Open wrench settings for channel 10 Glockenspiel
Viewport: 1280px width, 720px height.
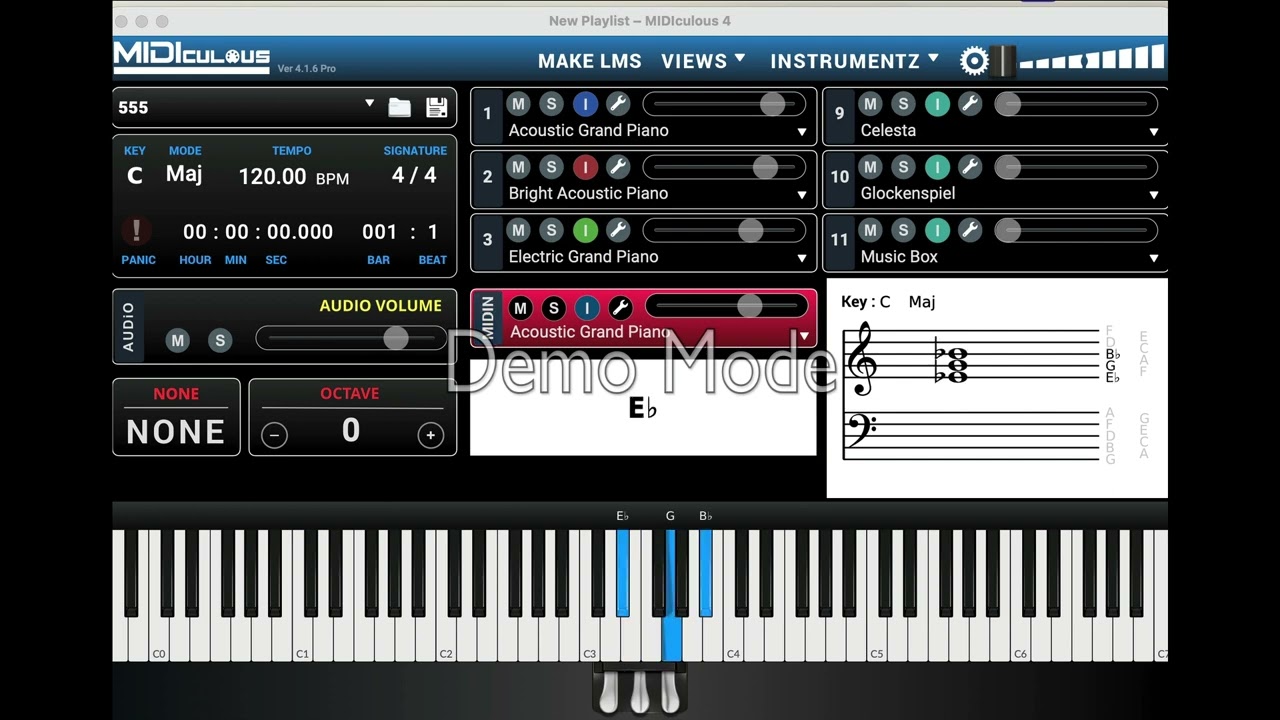(x=970, y=167)
